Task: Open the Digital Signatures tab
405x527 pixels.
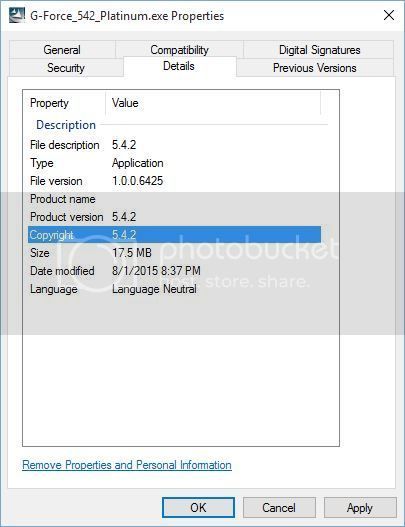Action: 319,50
